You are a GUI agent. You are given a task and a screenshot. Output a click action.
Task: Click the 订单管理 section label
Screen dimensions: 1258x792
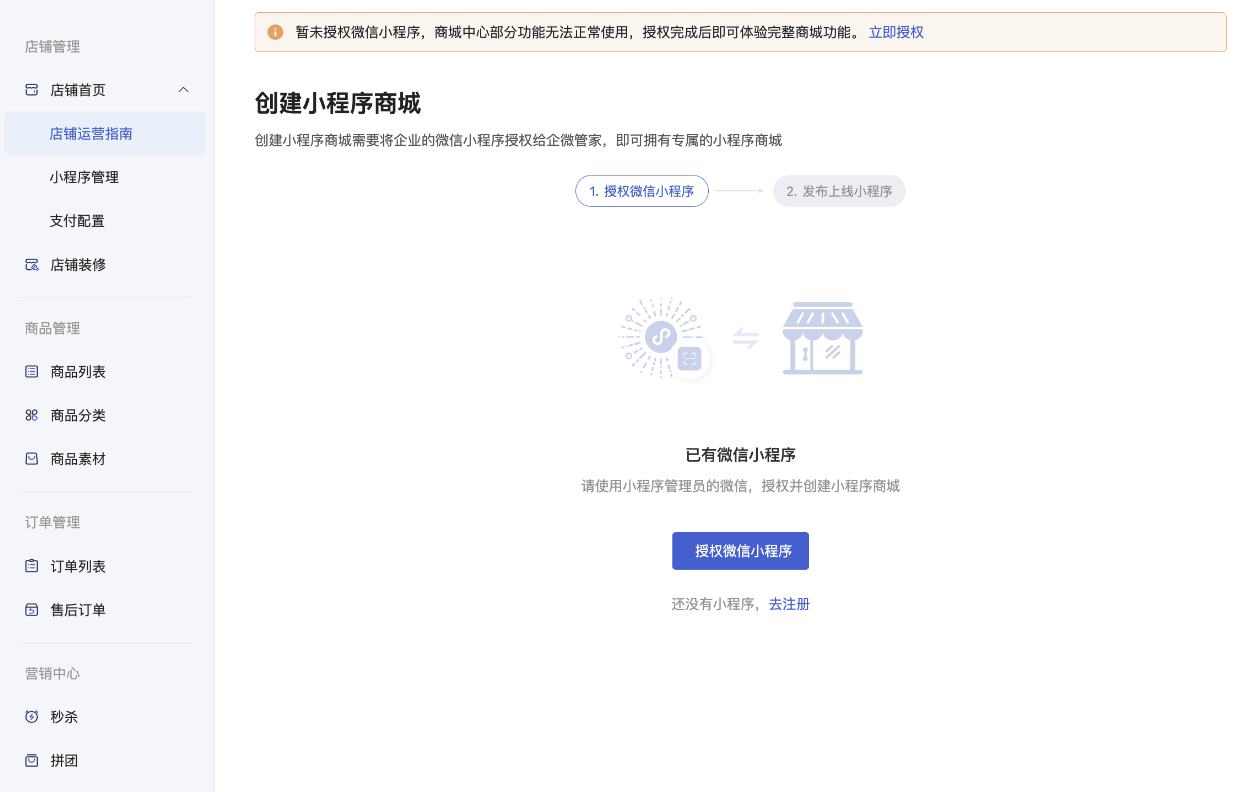[52, 522]
